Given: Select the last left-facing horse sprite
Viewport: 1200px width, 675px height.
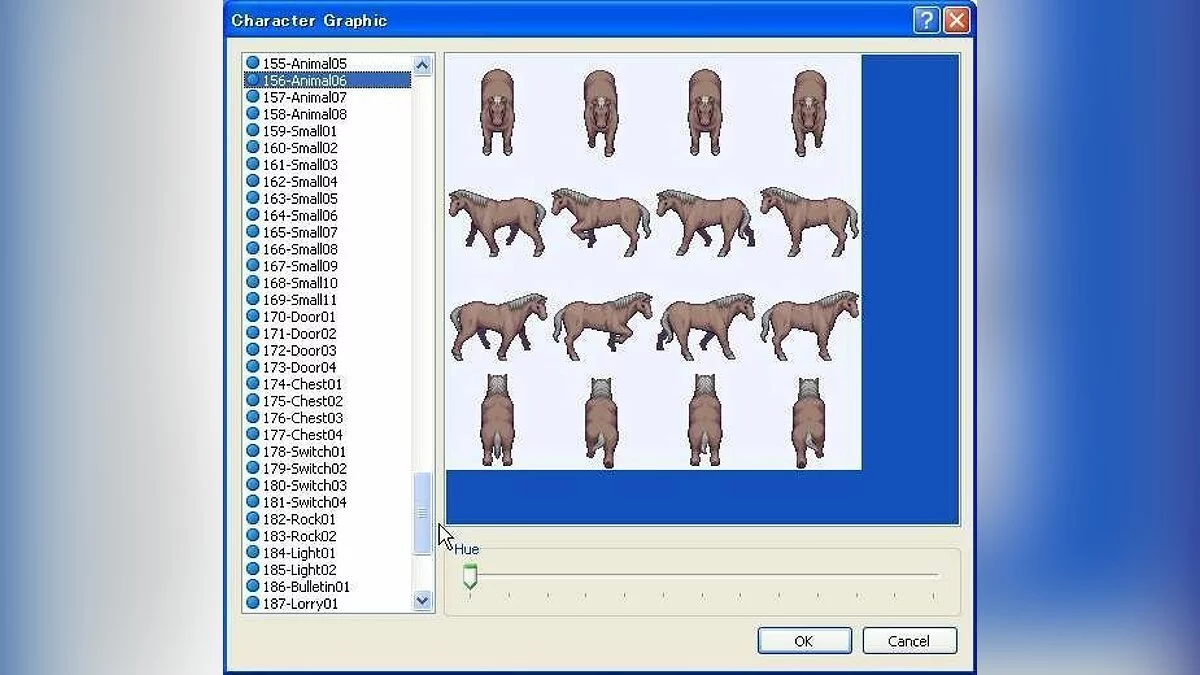Looking at the screenshot, I should point(809,221).
